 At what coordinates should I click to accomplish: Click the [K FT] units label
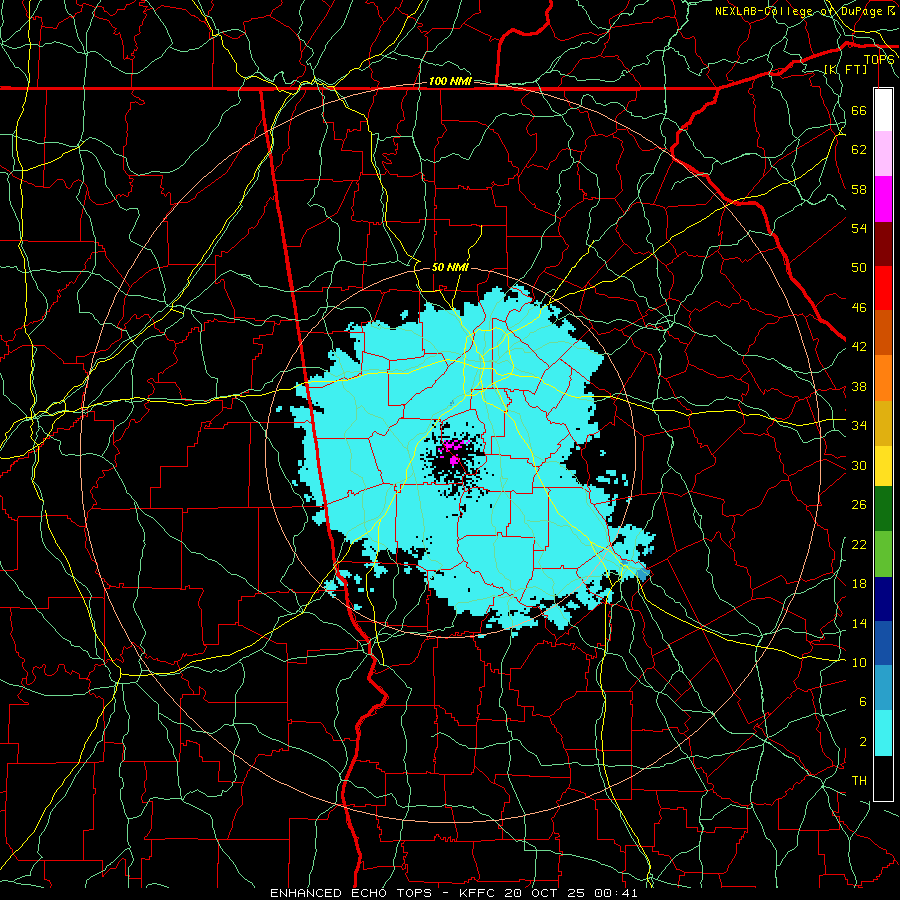(845, 69)
